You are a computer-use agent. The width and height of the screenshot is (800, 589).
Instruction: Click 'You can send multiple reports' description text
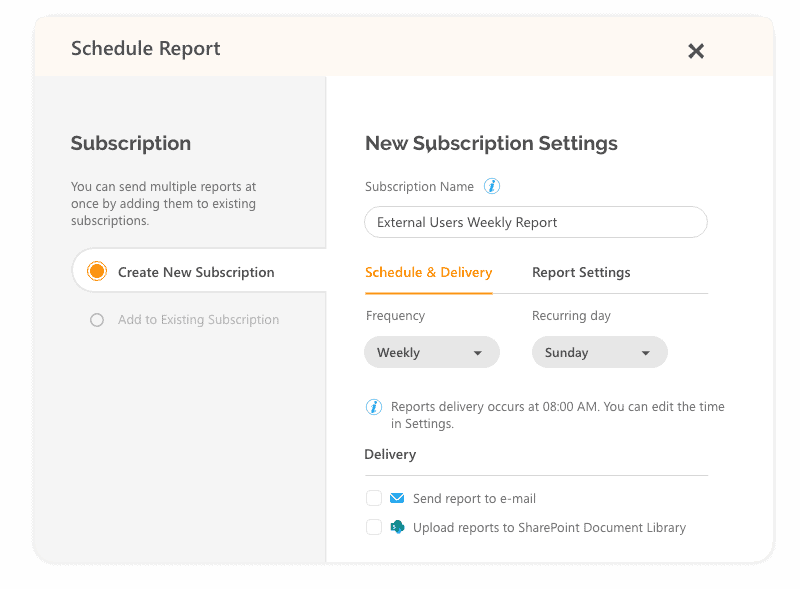[x=163, y=204]
